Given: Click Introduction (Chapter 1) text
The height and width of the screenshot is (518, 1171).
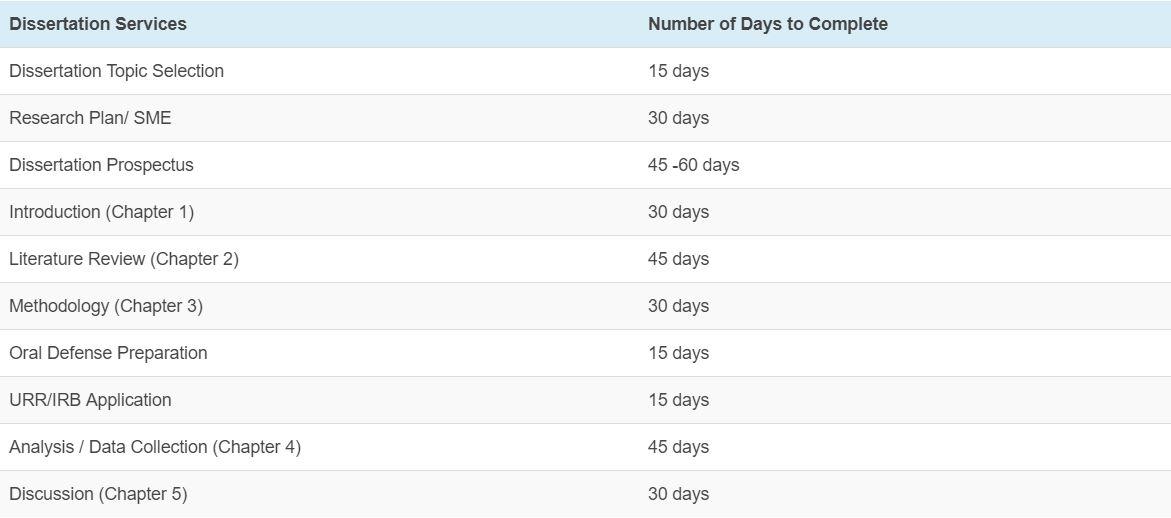Looking at the screenshot, I should (101, 212).
